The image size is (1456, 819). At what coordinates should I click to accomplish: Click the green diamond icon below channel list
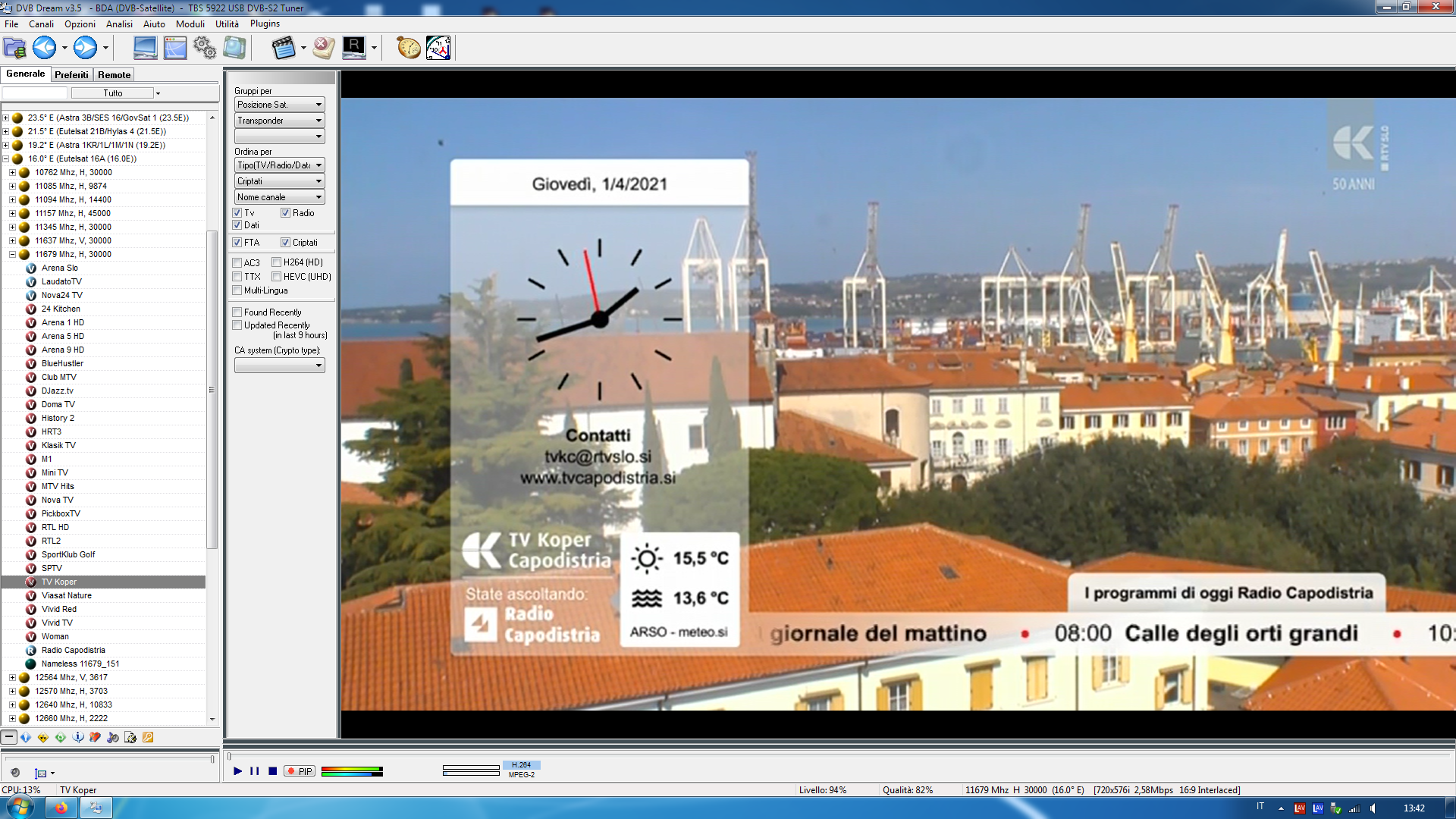[x=61, y=737]
